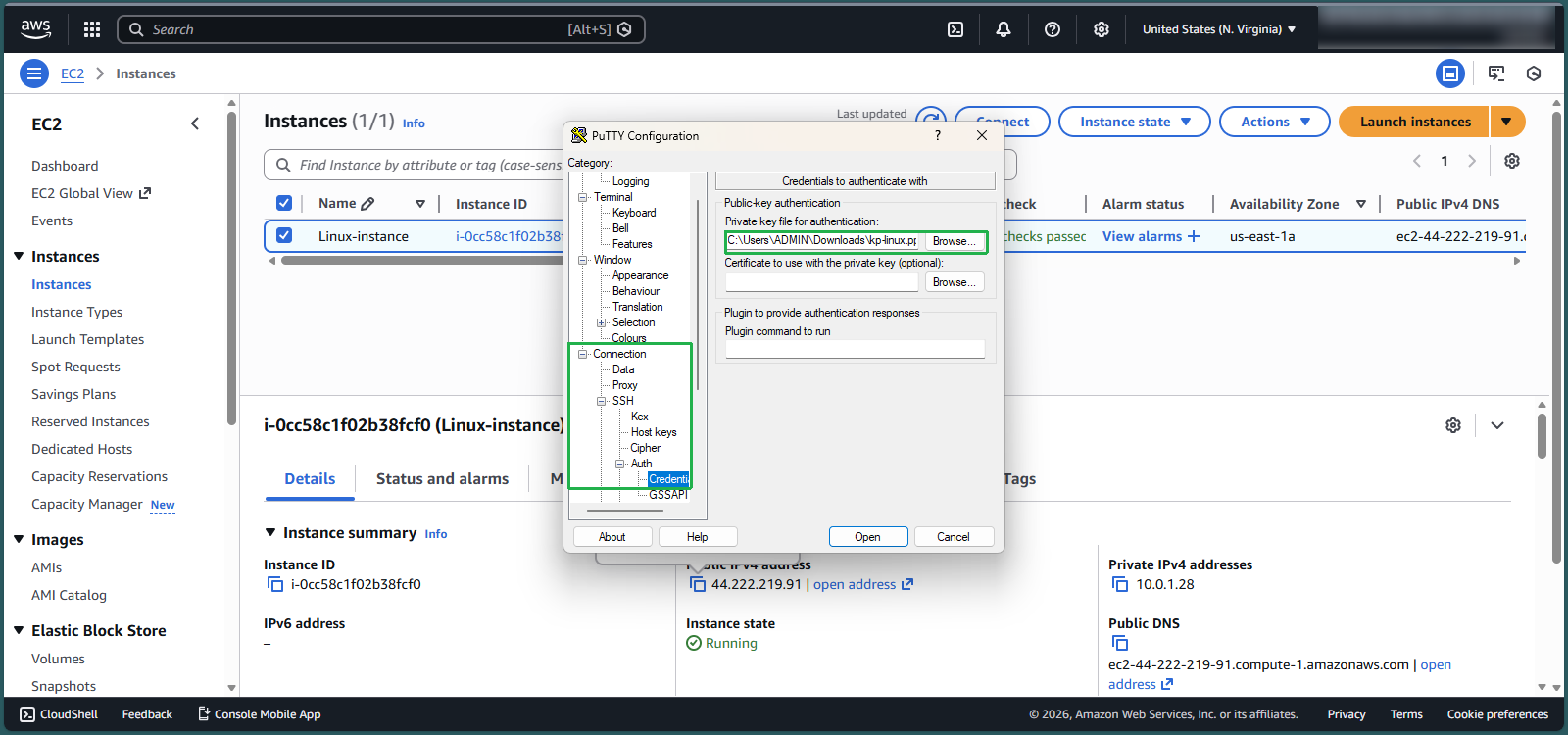Collapse the Connection tree node in PuTTY
The image size is (1568, 735).
(582, 354)
